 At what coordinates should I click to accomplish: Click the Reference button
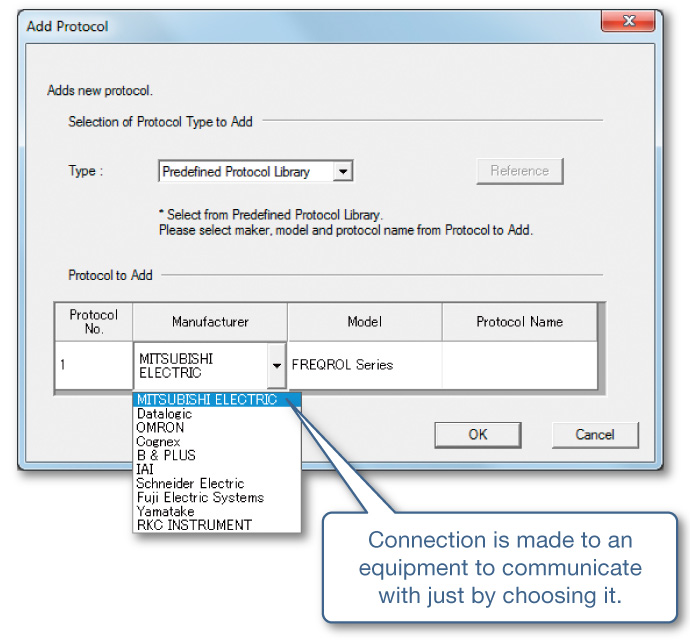click(520, 171)
